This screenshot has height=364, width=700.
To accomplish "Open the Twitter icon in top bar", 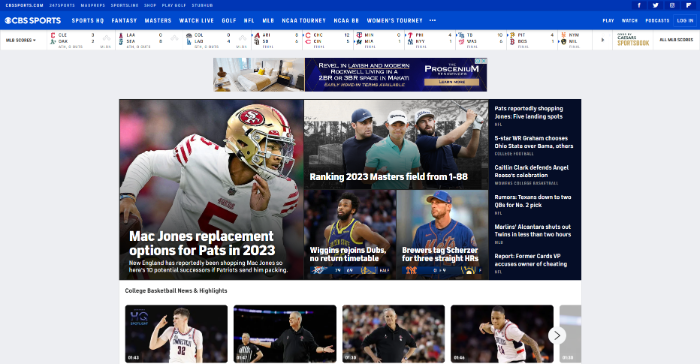I will pos(655,5).
